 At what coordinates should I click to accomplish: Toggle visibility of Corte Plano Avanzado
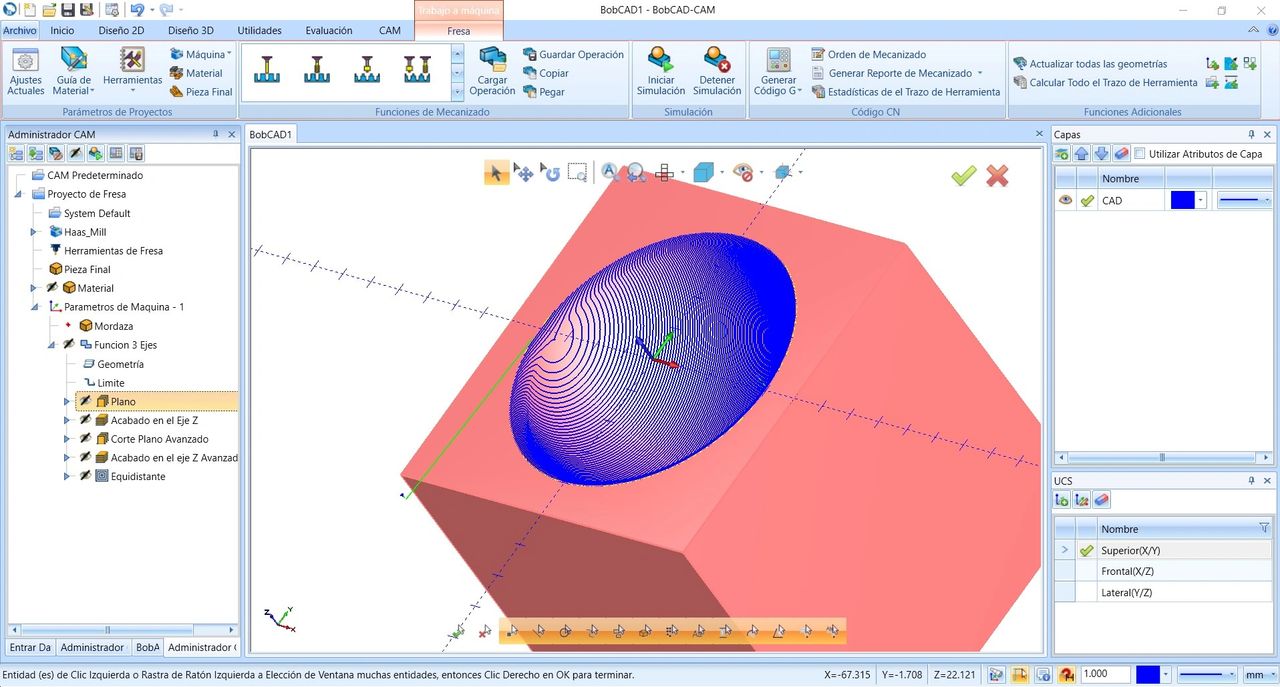[x=86, y=439]
